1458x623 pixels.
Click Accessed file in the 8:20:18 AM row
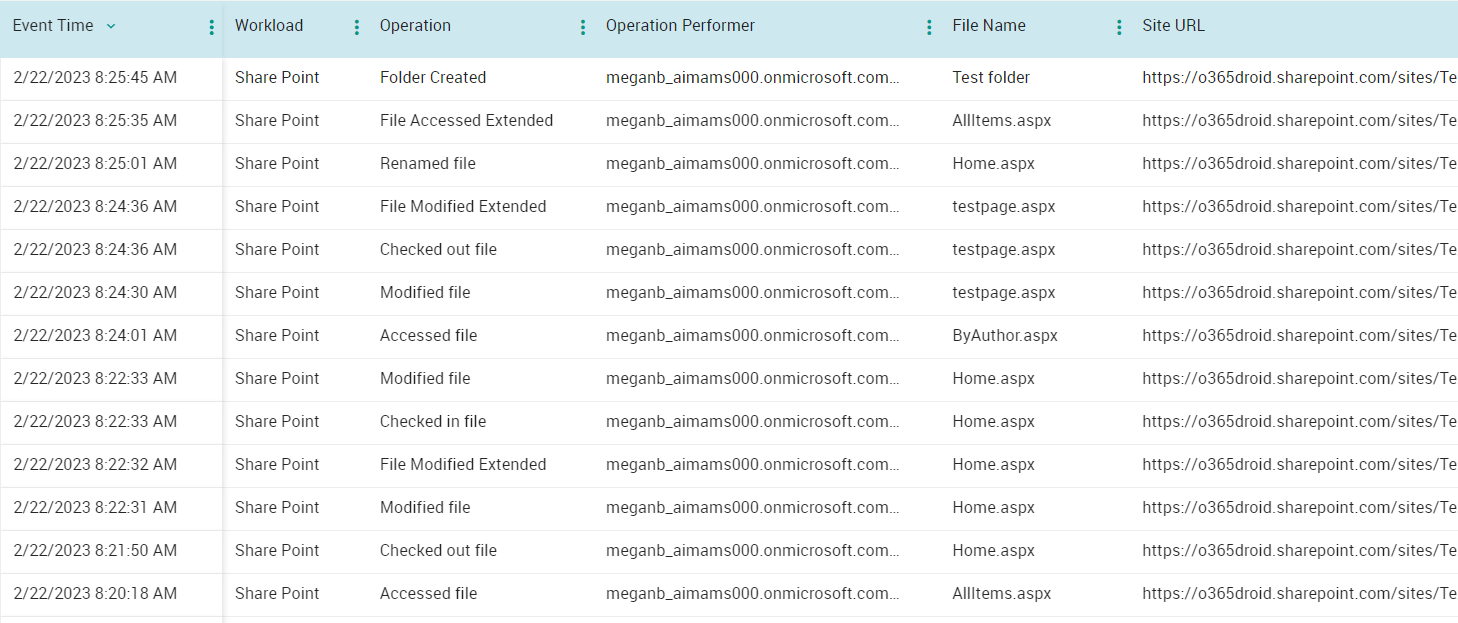tap(428, 594)
